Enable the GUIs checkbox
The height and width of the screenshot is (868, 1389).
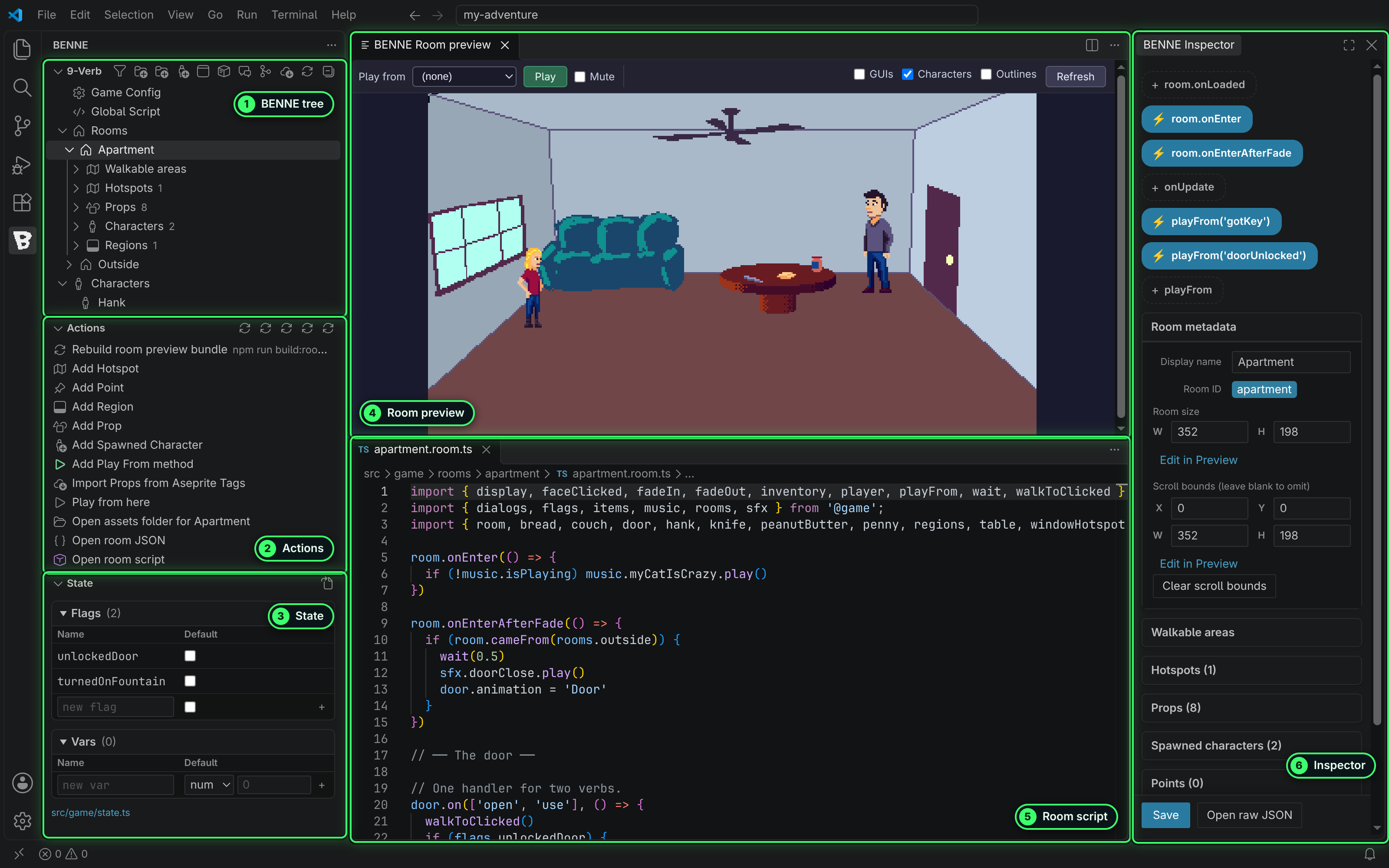point(859,74)
